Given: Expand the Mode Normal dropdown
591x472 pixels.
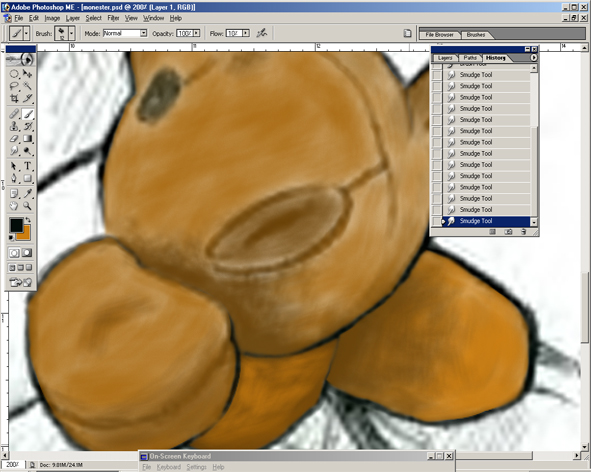Looking at the screenshot, I should 143,33.
